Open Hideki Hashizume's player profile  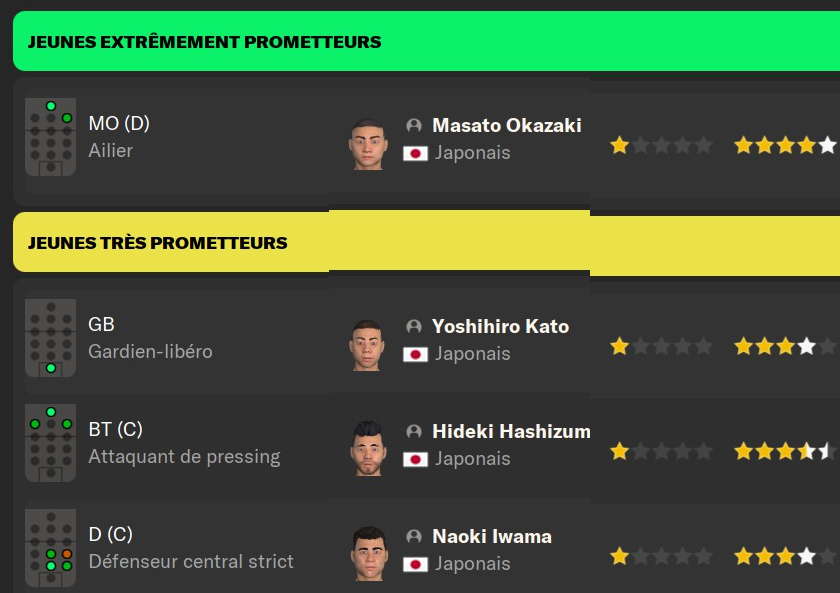[x=511, y=432]
